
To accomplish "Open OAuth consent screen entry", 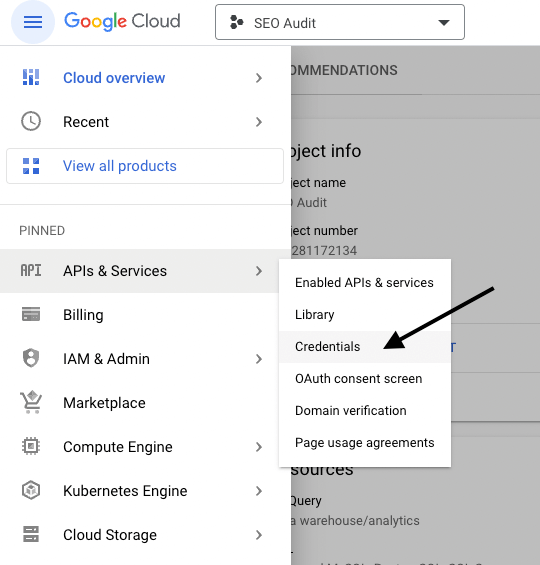I will 365,379.
